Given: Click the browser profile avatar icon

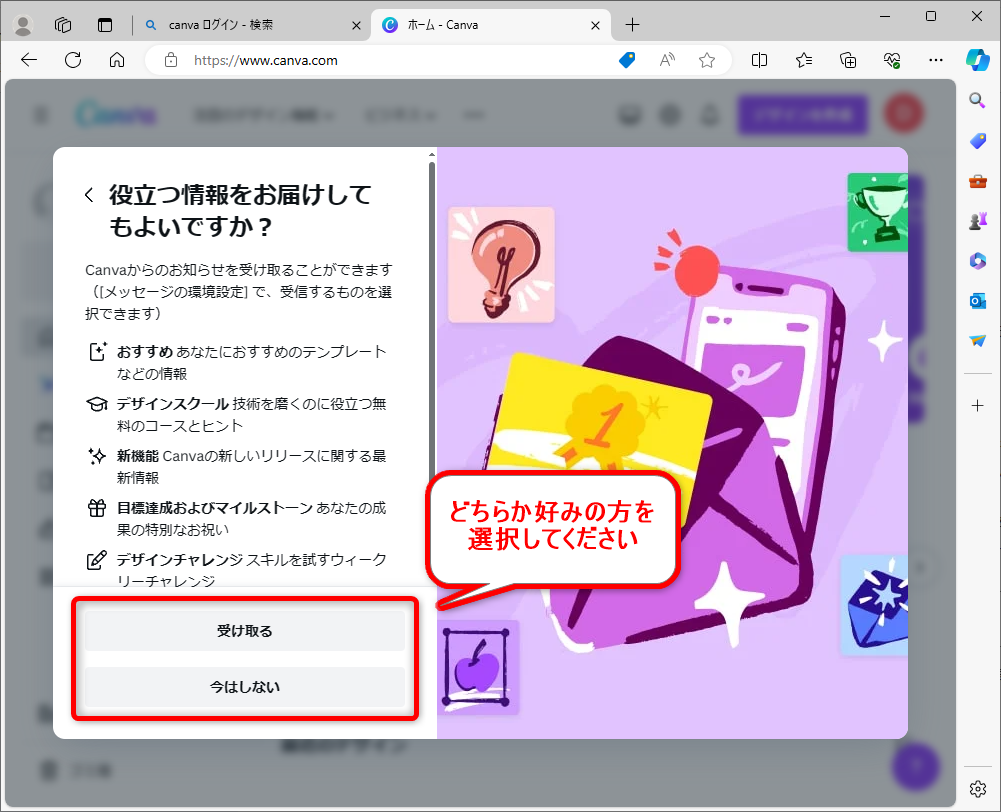Looking at the screenshot, I should point(23,25).
